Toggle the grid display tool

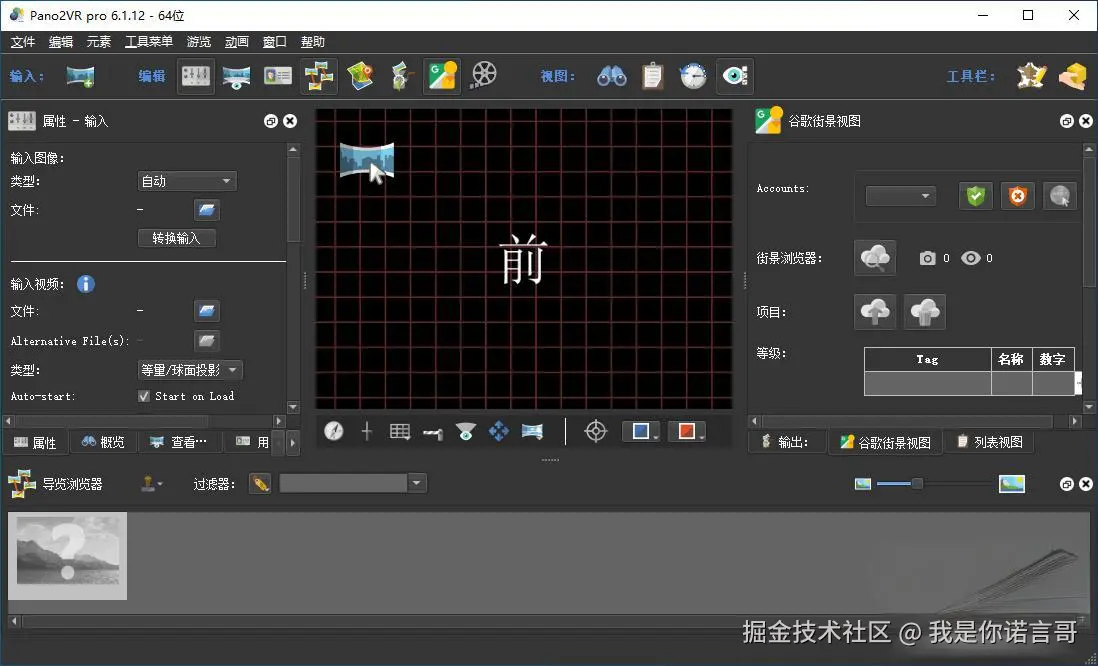click(400, 431)
